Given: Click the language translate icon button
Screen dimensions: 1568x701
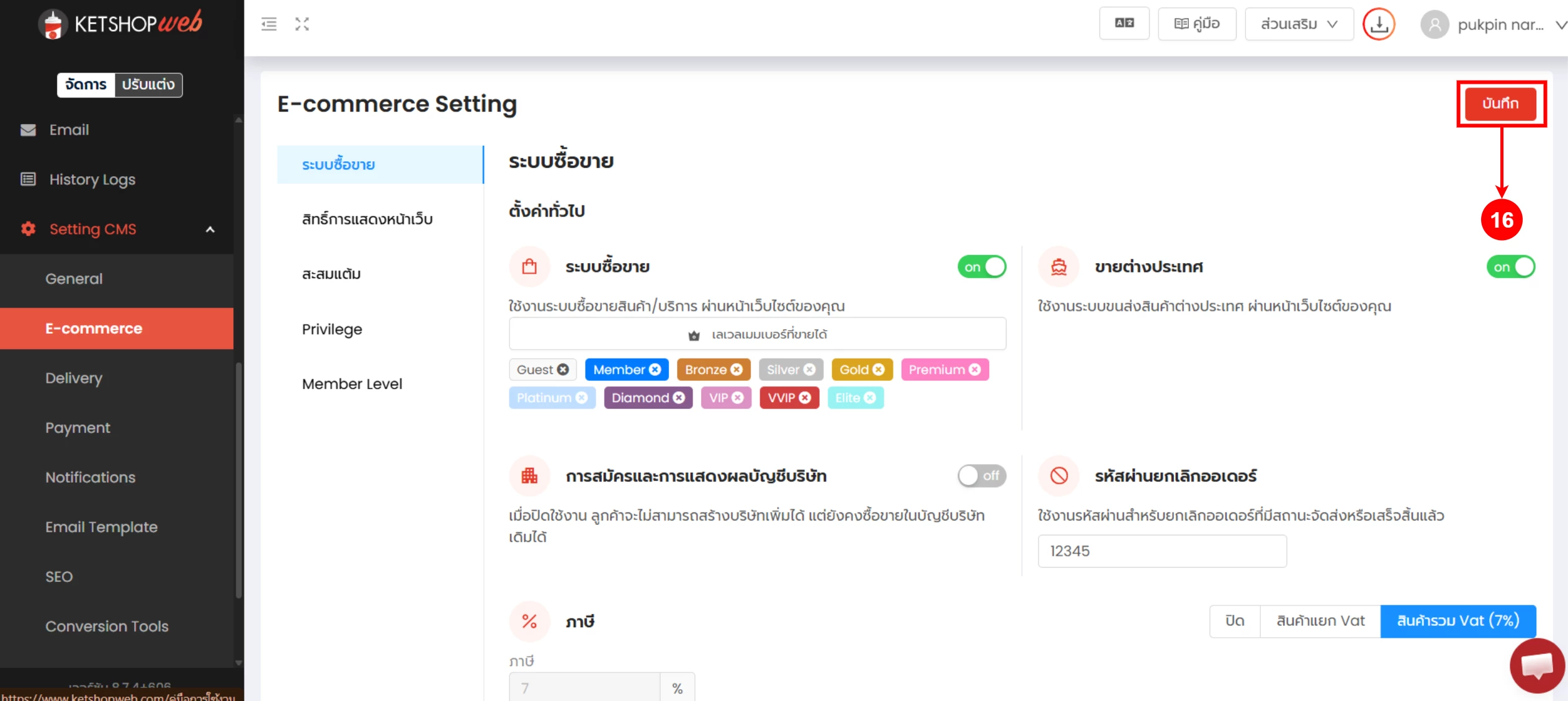Looking at the screenshot, I should pos(1124,24).
